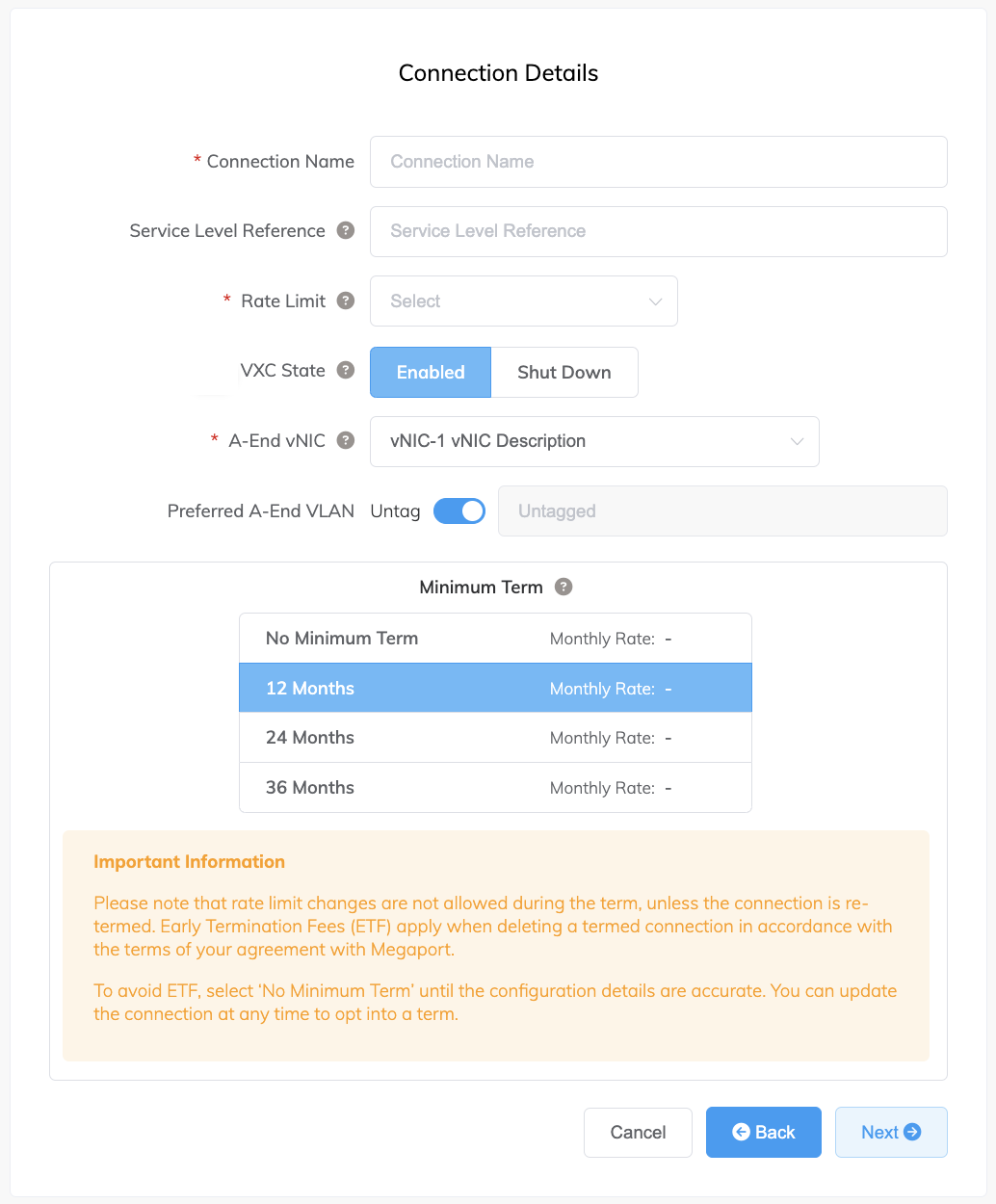Click the Untagged VLAN input box
This screenshot has width=996, height=1204.
(721, 511)
